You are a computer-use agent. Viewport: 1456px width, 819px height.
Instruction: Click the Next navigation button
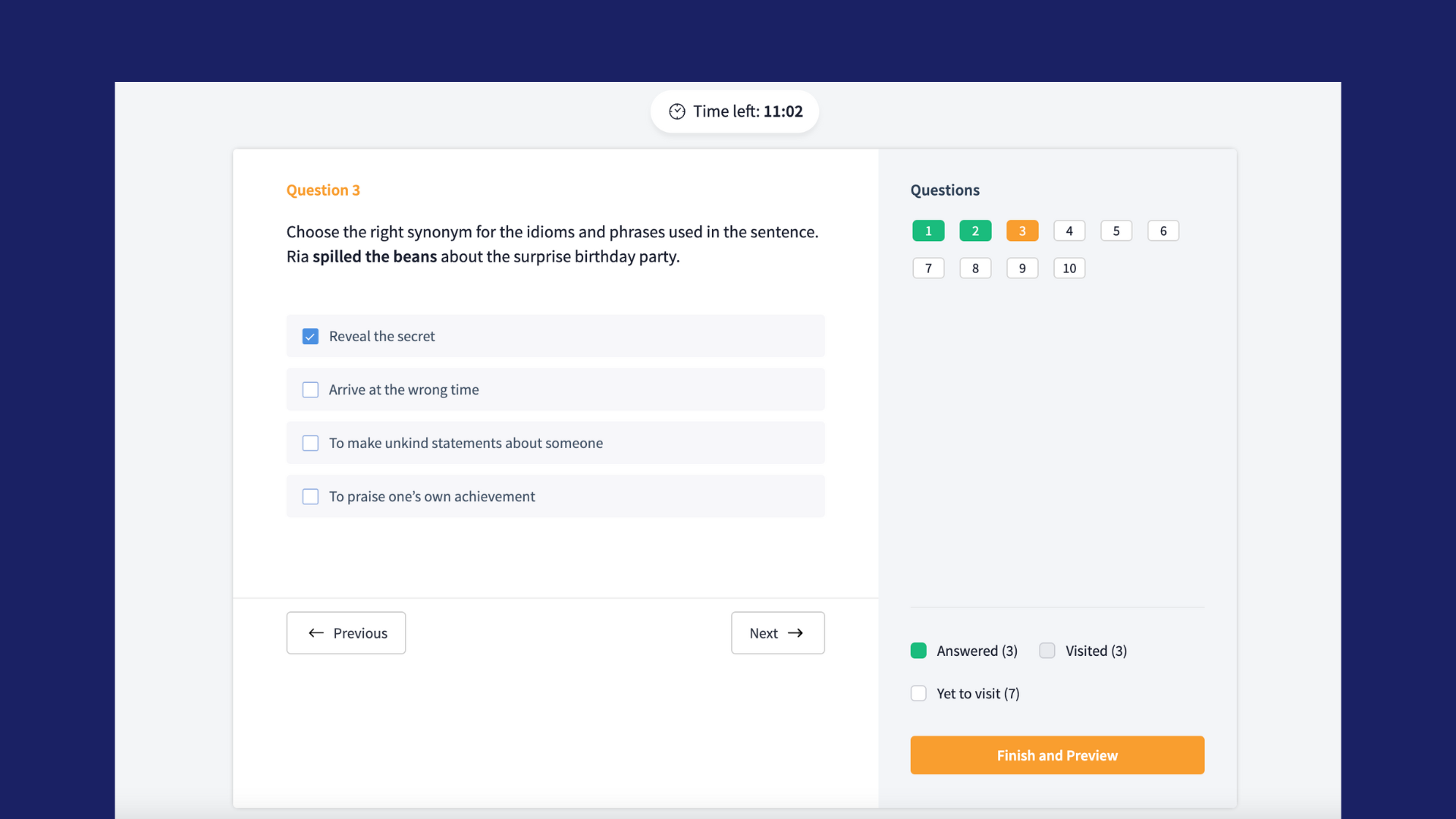[777, 632]
